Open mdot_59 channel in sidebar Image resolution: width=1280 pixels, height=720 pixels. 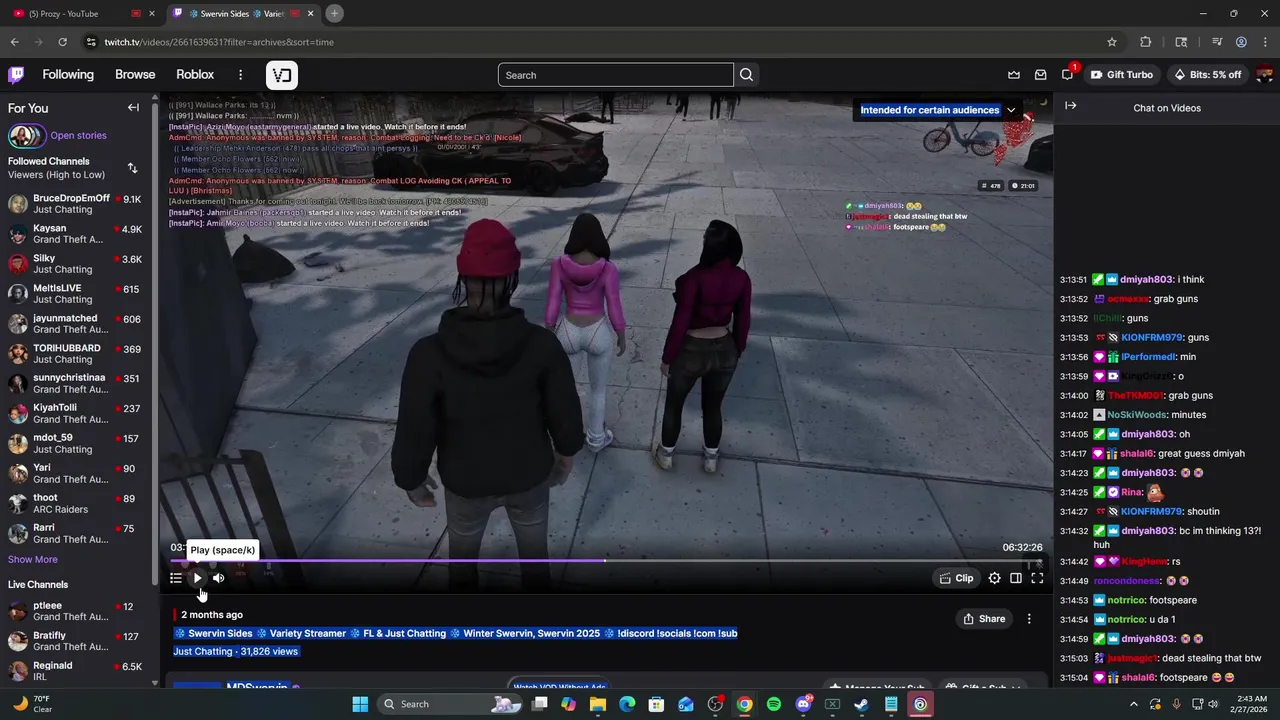[75, 444]
